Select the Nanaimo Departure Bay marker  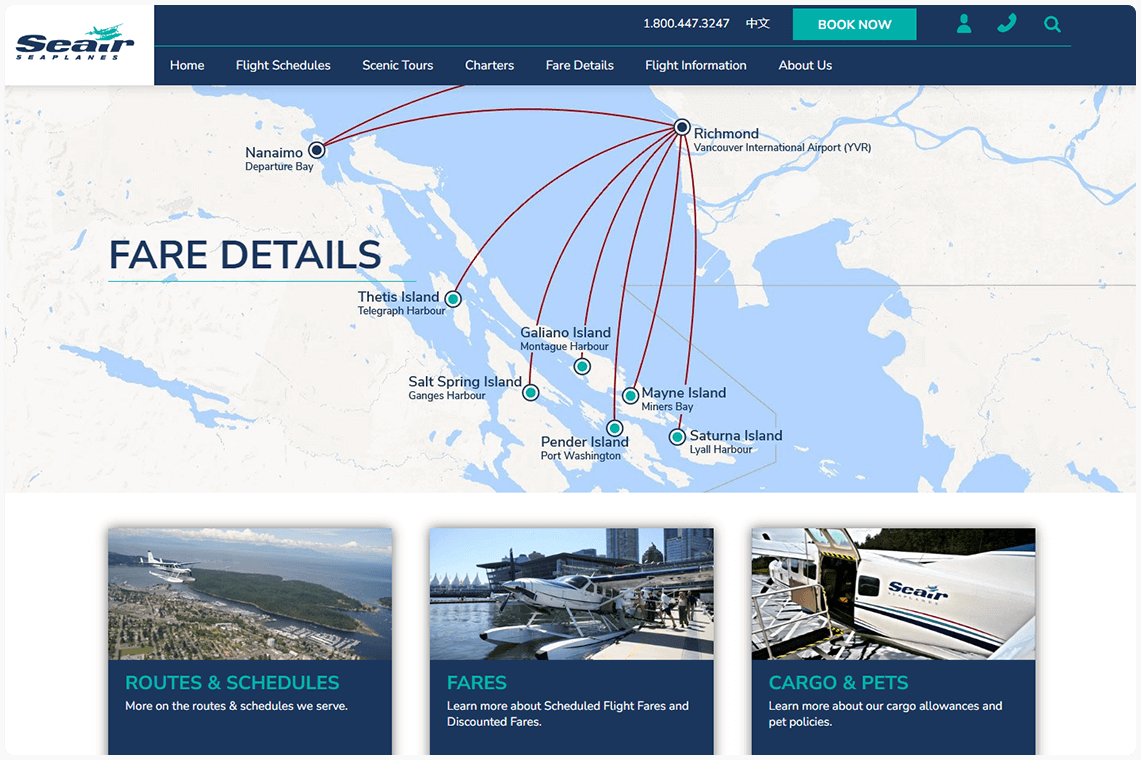click(x=316, y=150)
